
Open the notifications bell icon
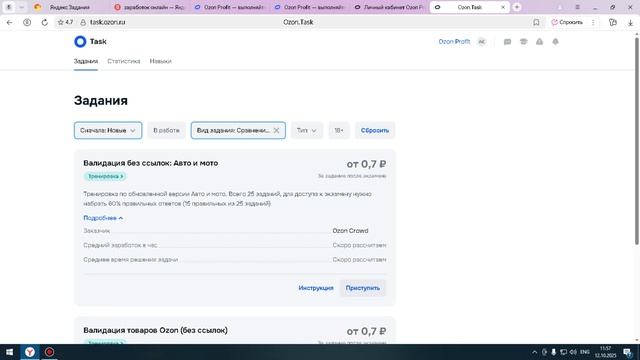click(555, 42)
